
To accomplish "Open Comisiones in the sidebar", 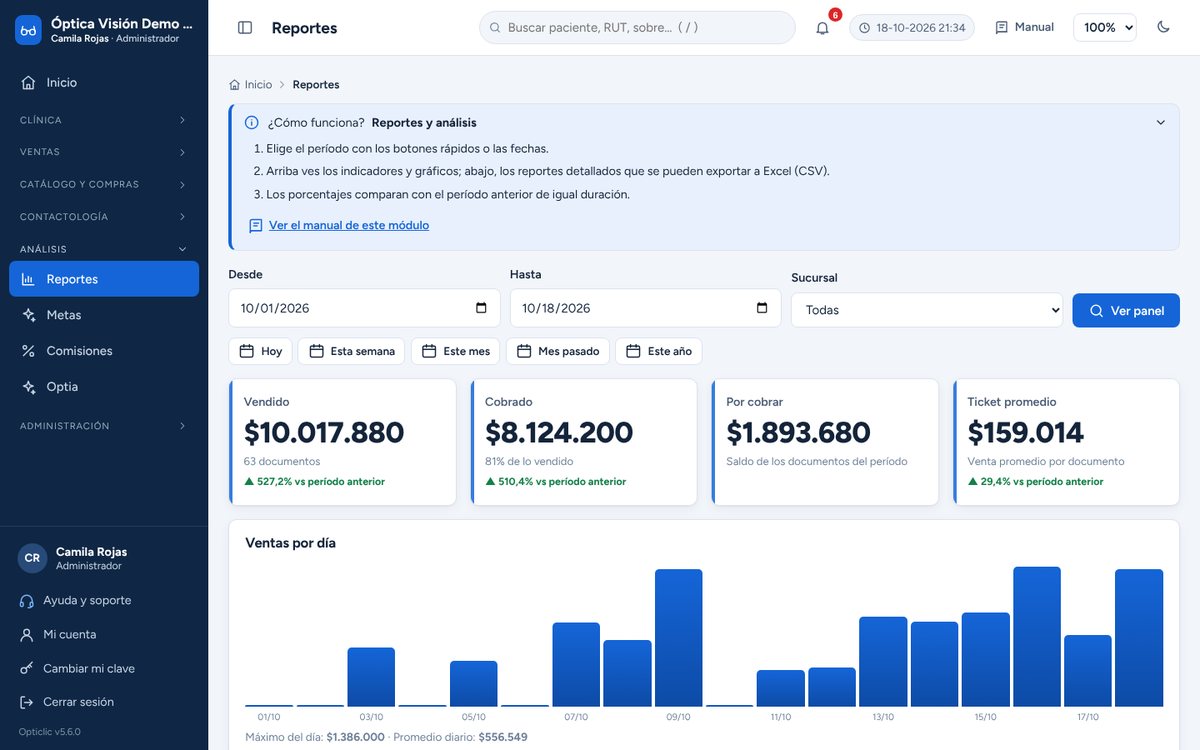I will pyautogui.click(x=104, y=351).
